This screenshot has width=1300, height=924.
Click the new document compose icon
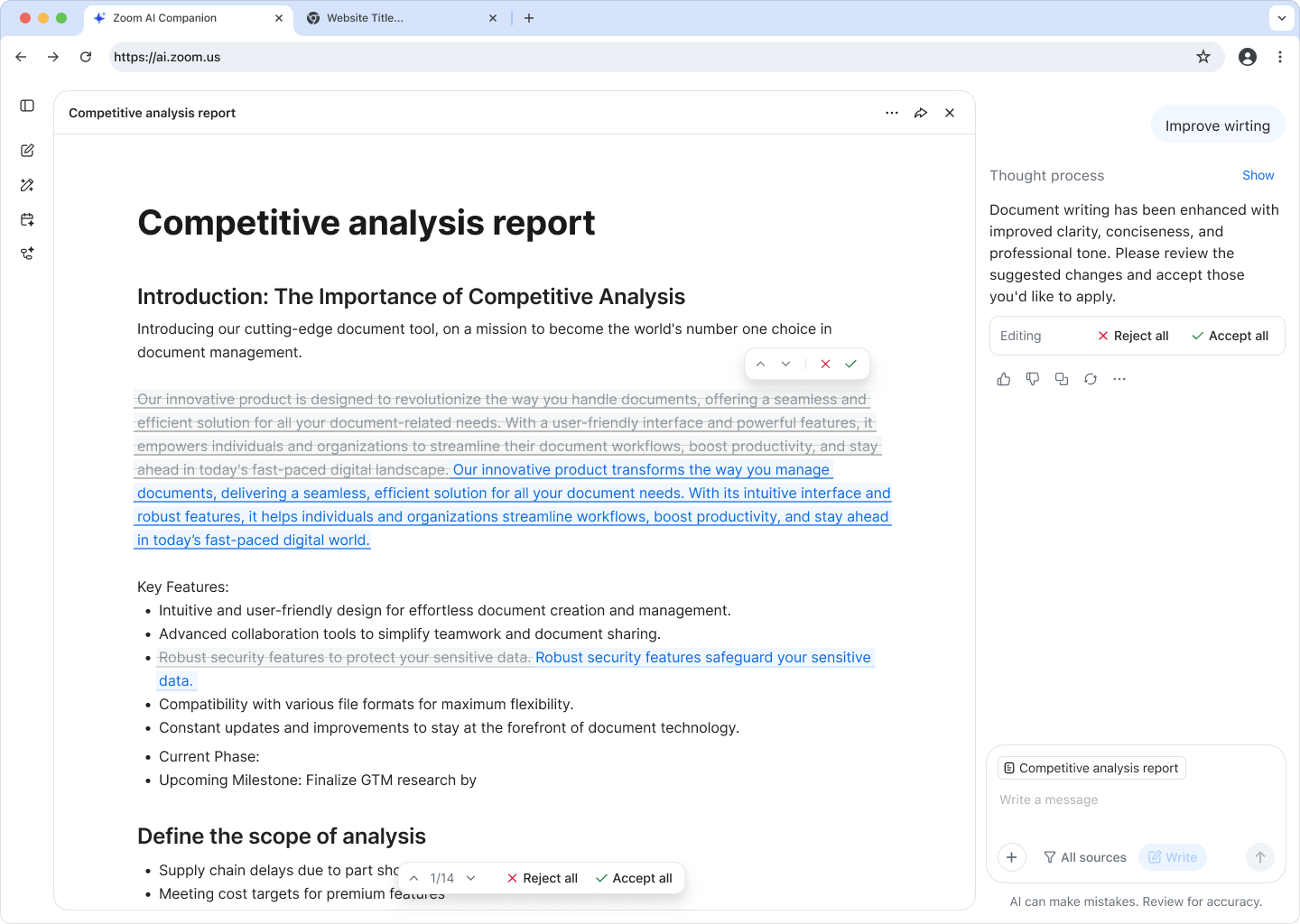27,151
